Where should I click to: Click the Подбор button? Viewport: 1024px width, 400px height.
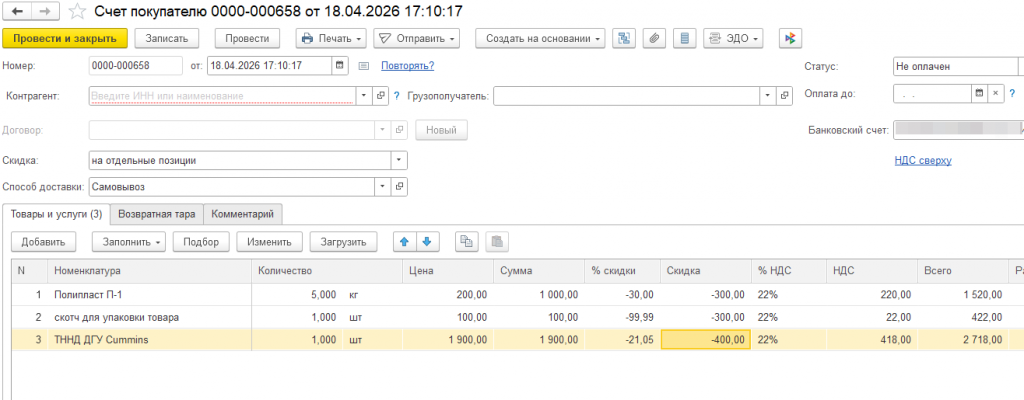point(201,242)
